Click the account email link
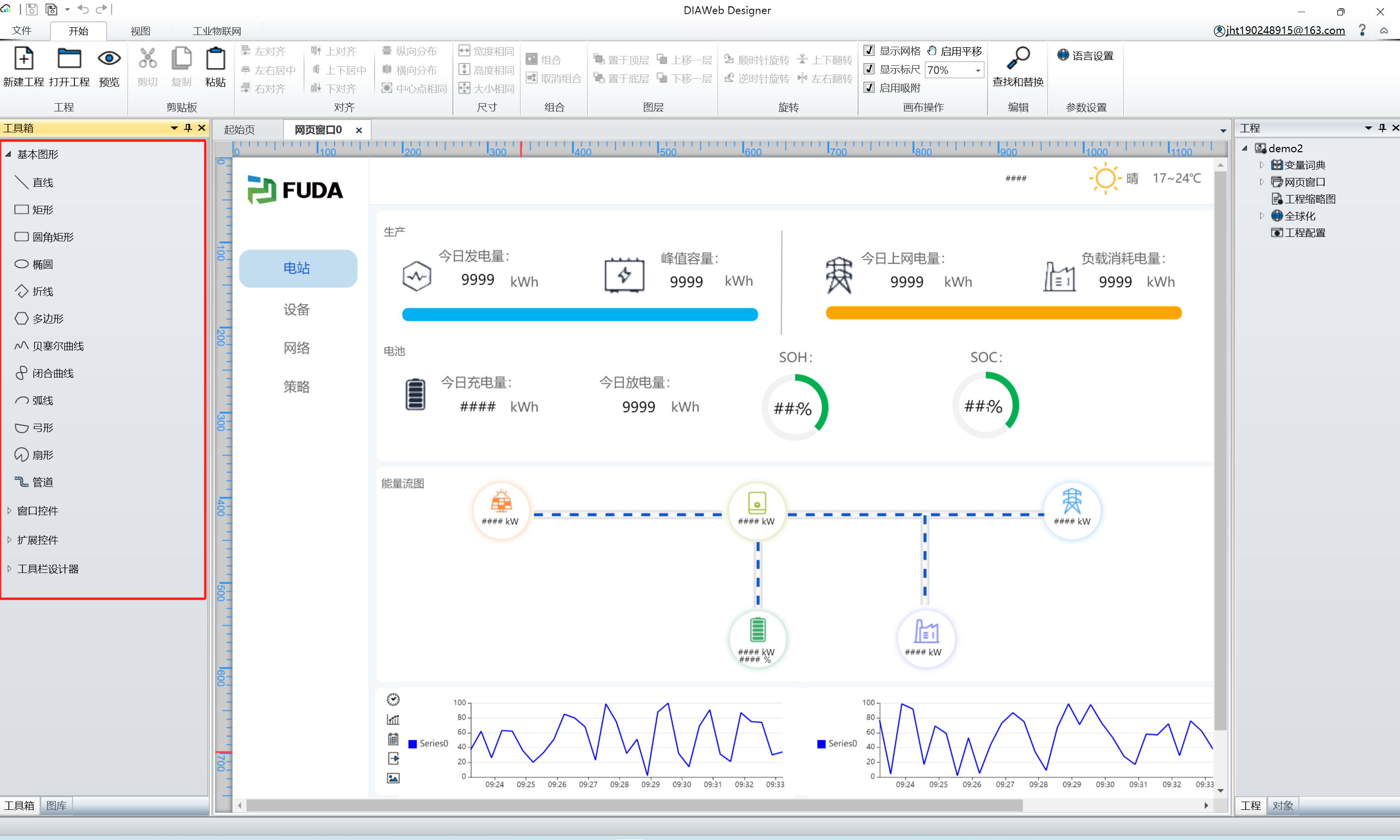 pos(1285,31)
